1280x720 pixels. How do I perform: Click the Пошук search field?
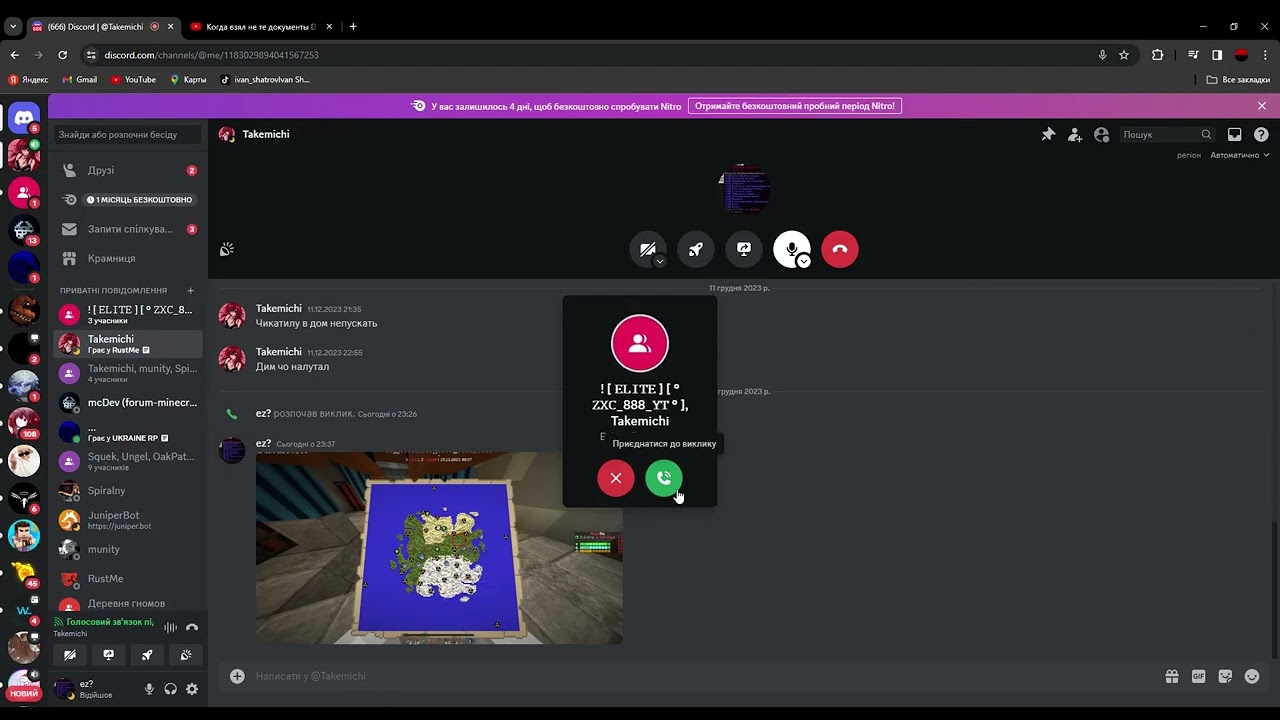pyautogui.click(x=1166, y=134)
